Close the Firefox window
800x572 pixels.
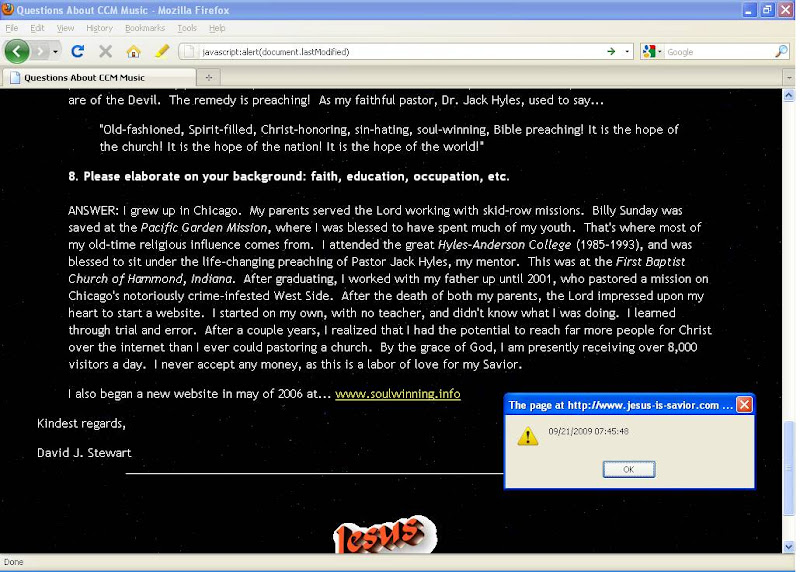786,10
